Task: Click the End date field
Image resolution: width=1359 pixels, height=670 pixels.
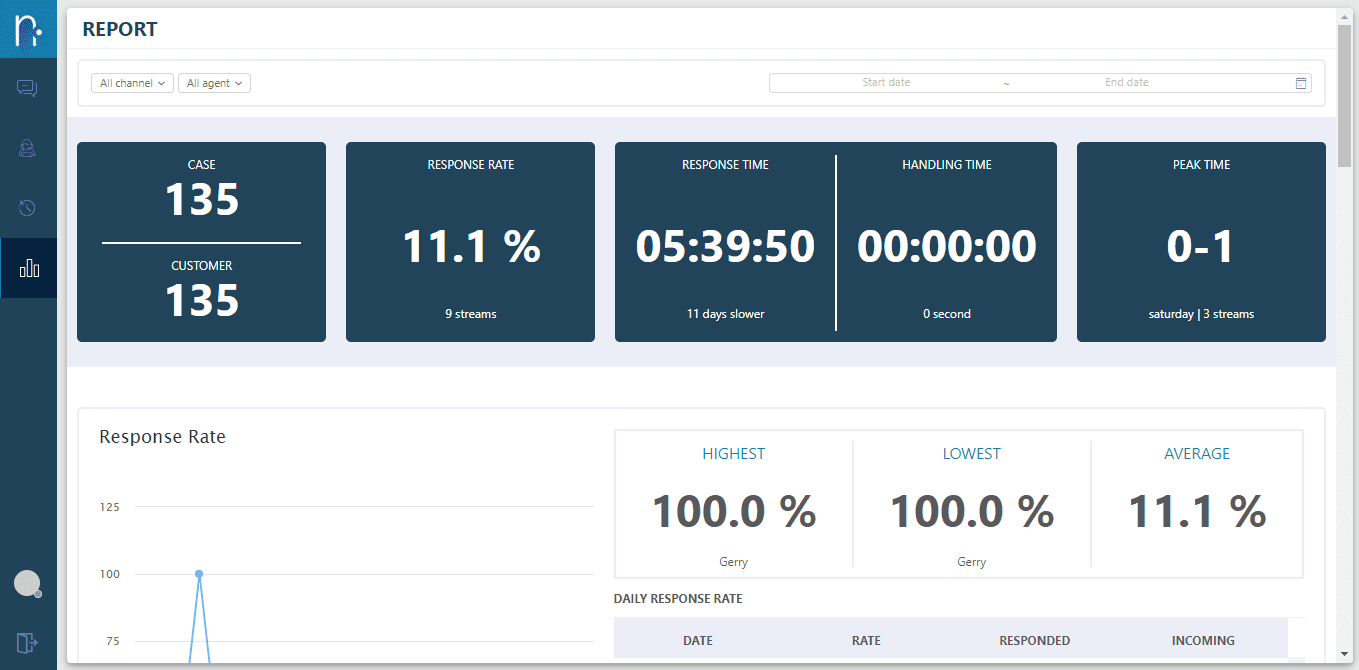Action: pyautogui.click(x=1127, y=83)
